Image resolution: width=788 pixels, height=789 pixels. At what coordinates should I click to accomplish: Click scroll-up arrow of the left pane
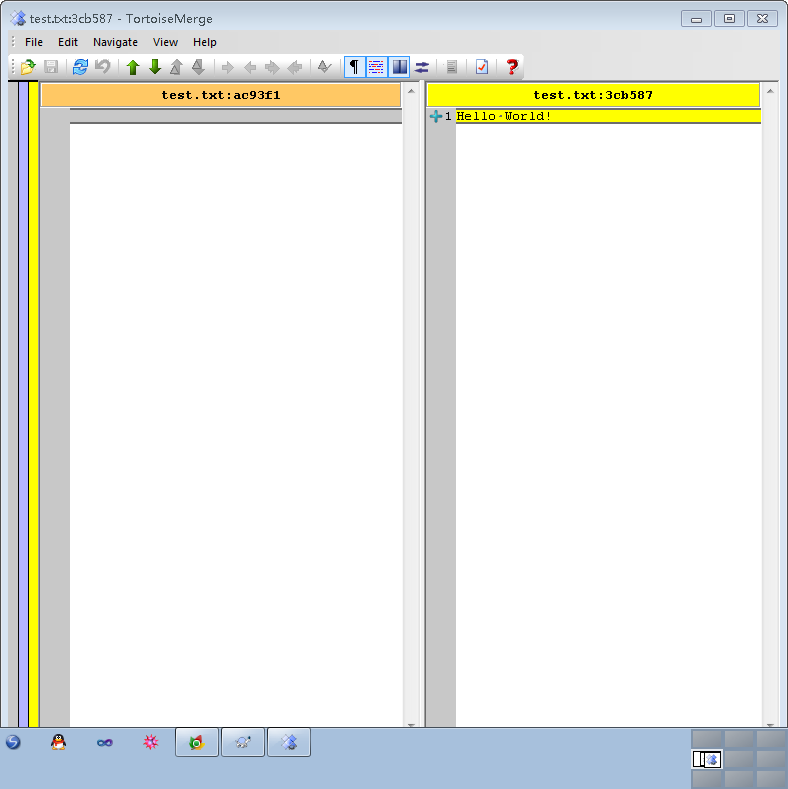[x=410, y=91]
